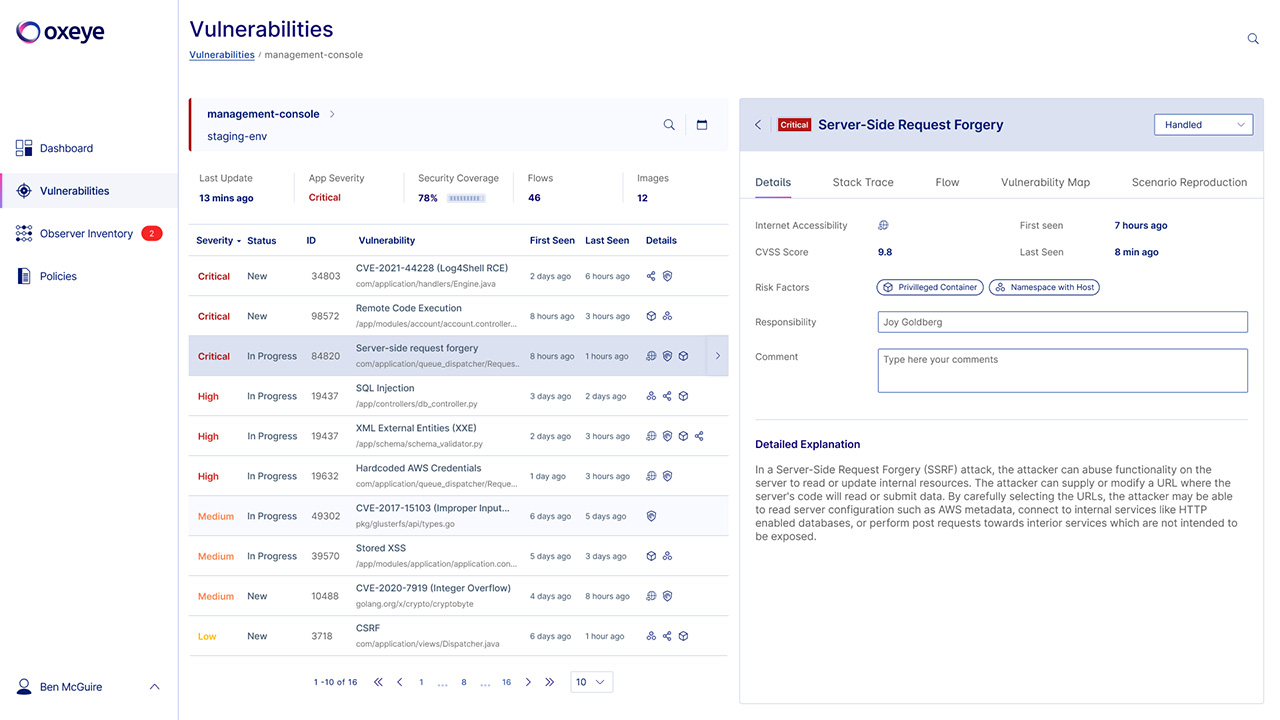The height and width of the screenshot is (720, 1280).
Task: Switch to the Stack Trace tab
Action: 862,182
